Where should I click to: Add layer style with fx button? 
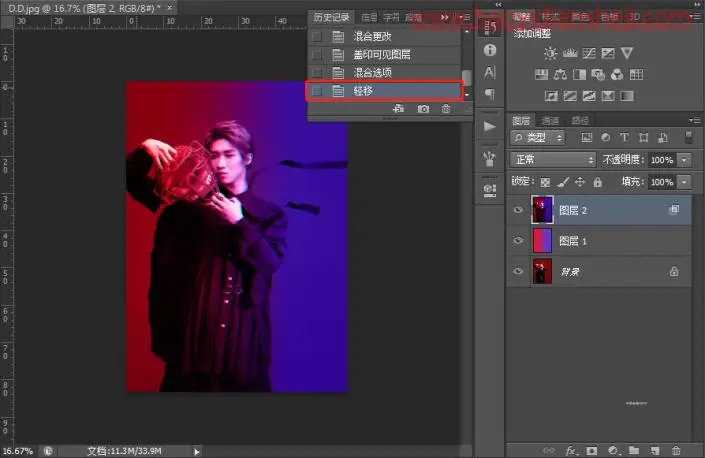point(571,450)
